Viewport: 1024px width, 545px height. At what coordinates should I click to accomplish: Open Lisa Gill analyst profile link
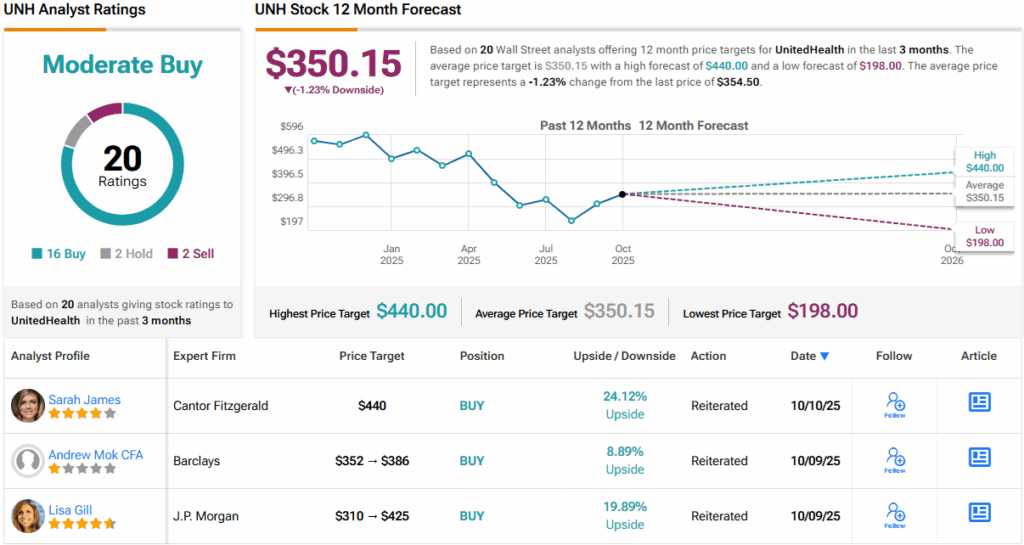pos(72,509)
